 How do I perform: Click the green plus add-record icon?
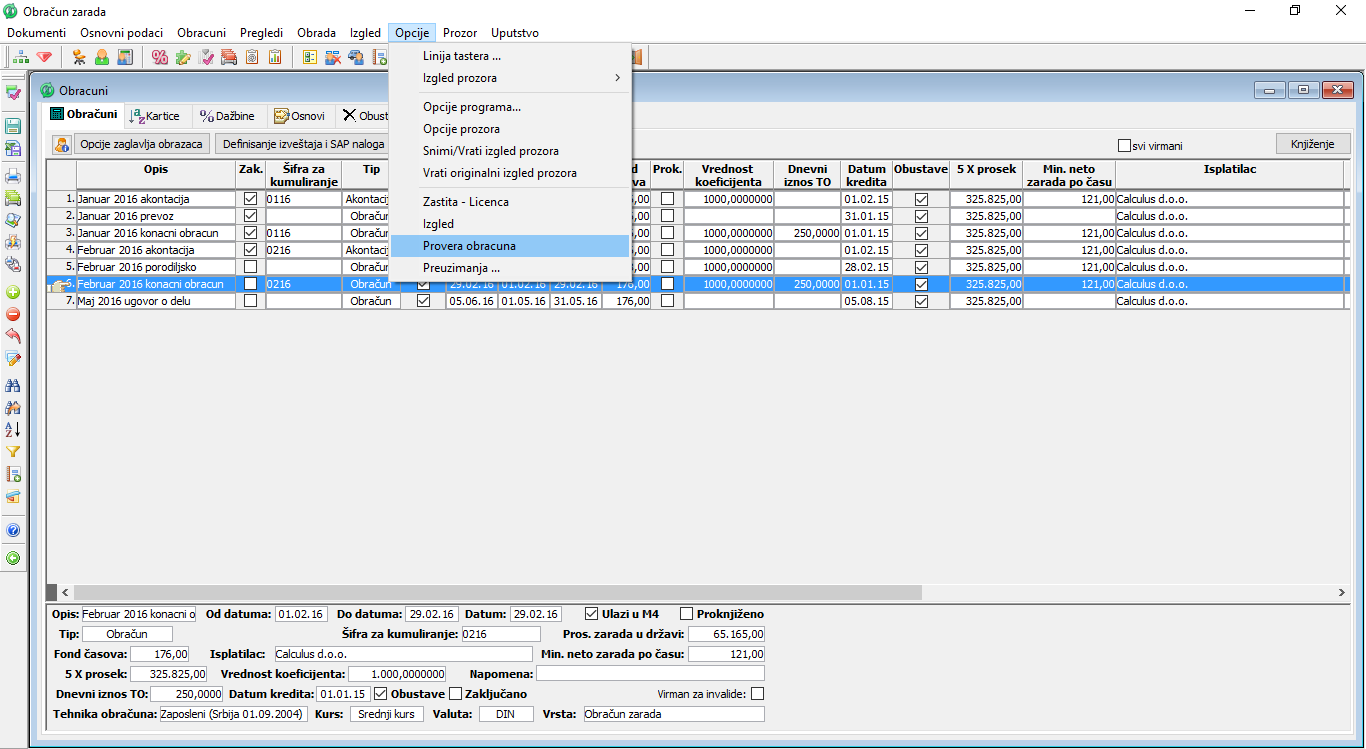[13, 293]
